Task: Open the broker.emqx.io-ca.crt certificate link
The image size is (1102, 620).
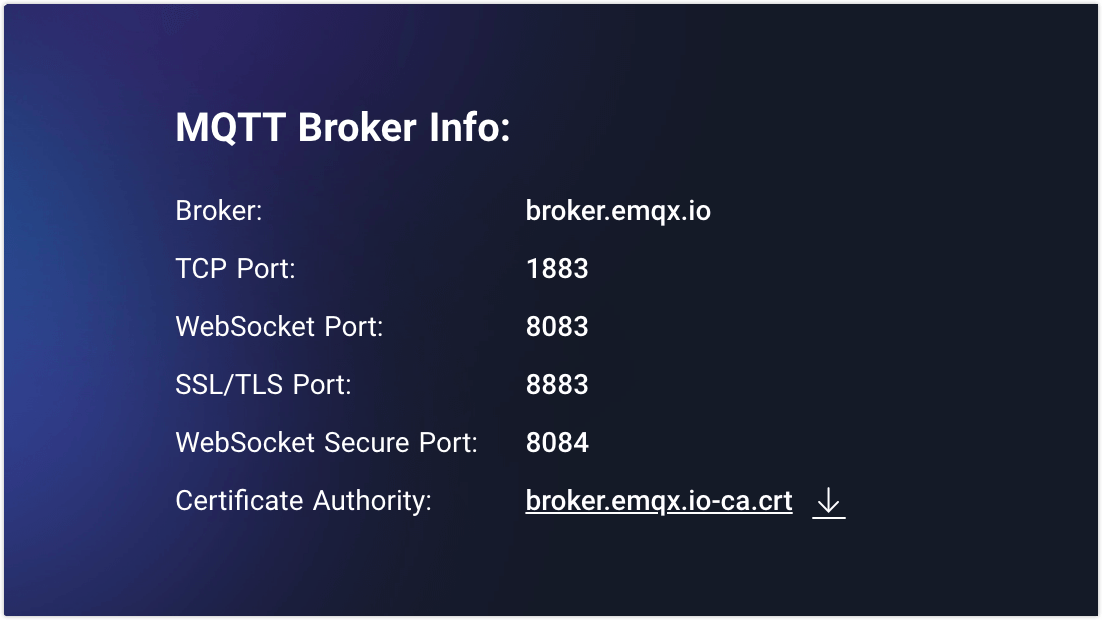Action: pyautogui.click(x=659, y=501)
